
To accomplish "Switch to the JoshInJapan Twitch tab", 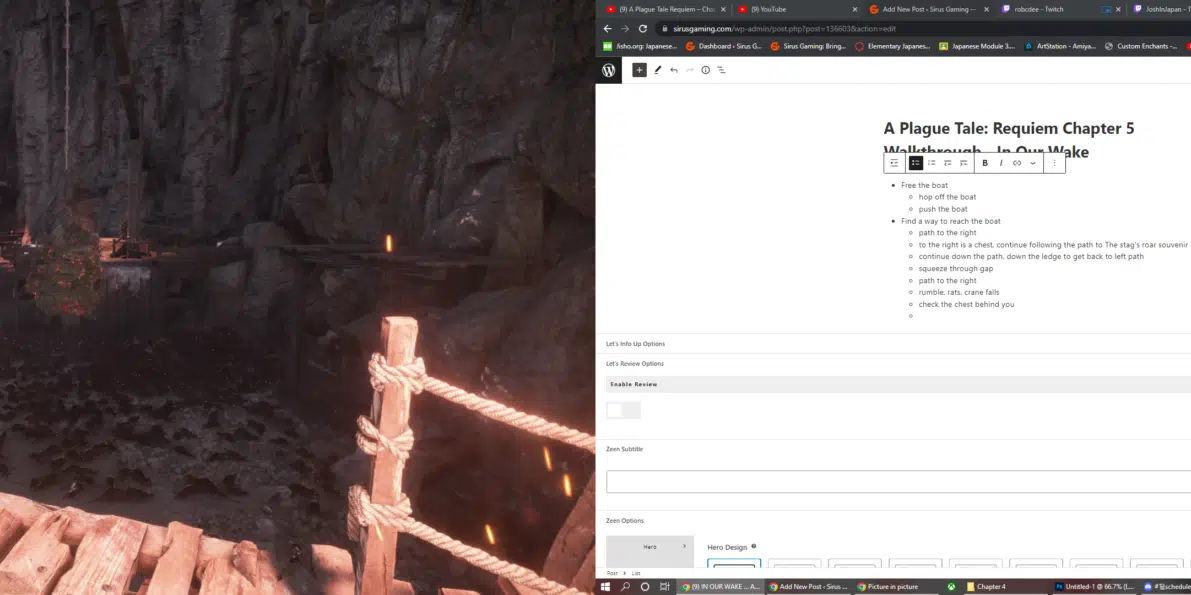I will (x=1161, y=9).
